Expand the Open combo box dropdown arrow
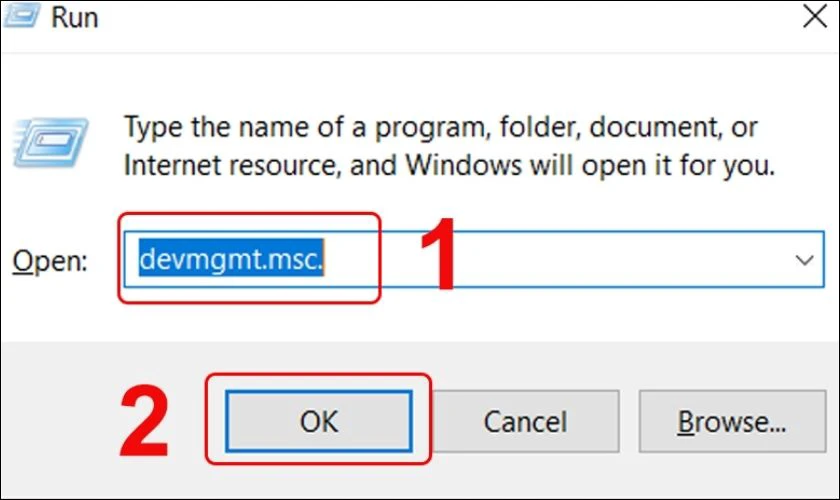Image resolution: width=840 pixels, height=500 pixels. [804, 260]
